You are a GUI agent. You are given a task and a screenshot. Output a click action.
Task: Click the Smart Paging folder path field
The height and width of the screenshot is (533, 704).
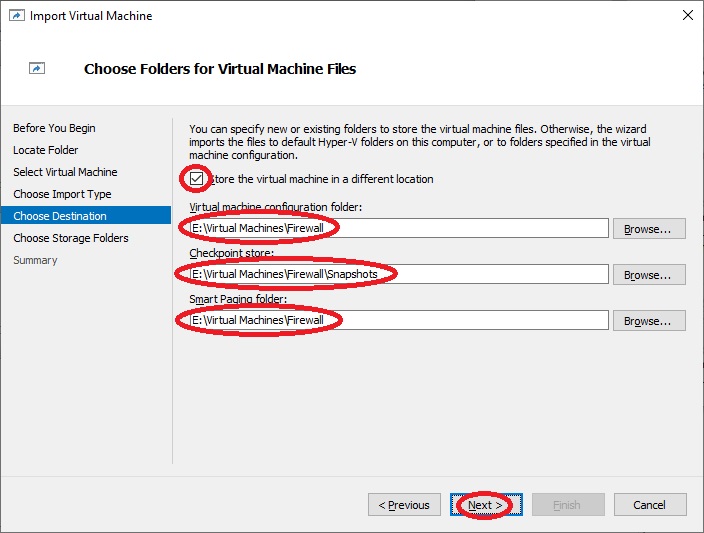[399, 320]
